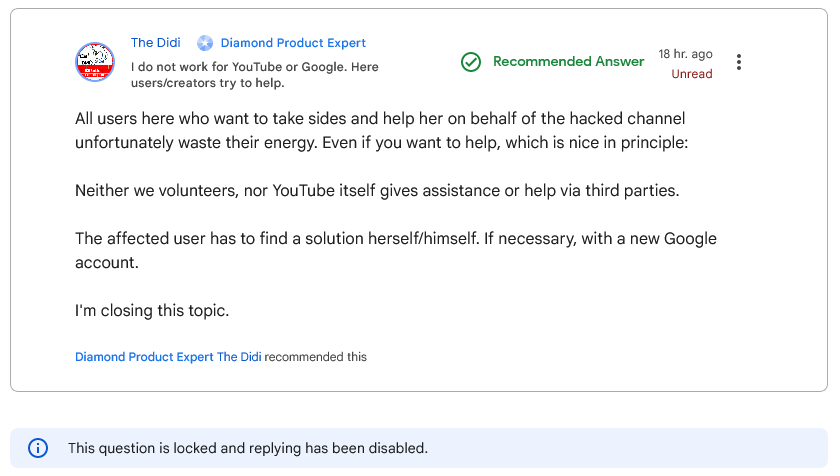Open the three-dot more options menu
Screen dimensions: 840x476
pyautogui.click(x=739, y=62)
